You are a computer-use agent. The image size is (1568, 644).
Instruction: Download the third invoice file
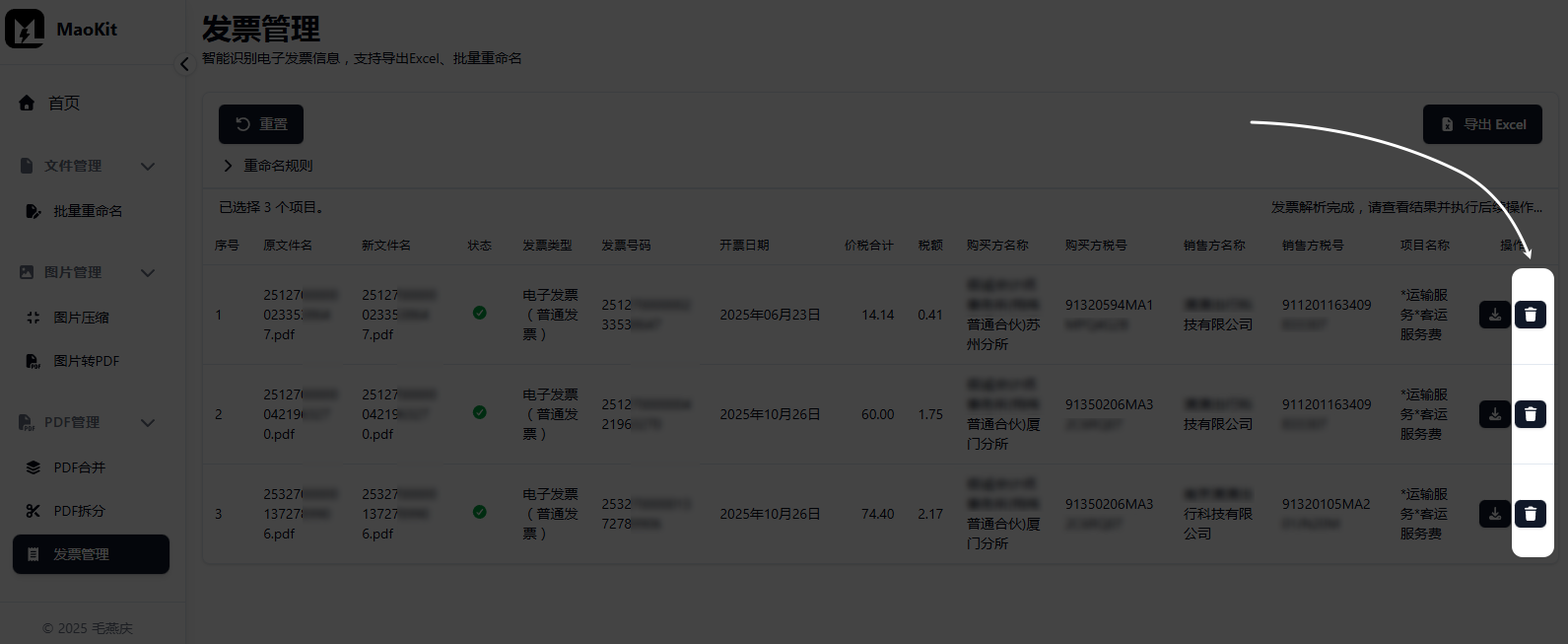coord(1494,514)
